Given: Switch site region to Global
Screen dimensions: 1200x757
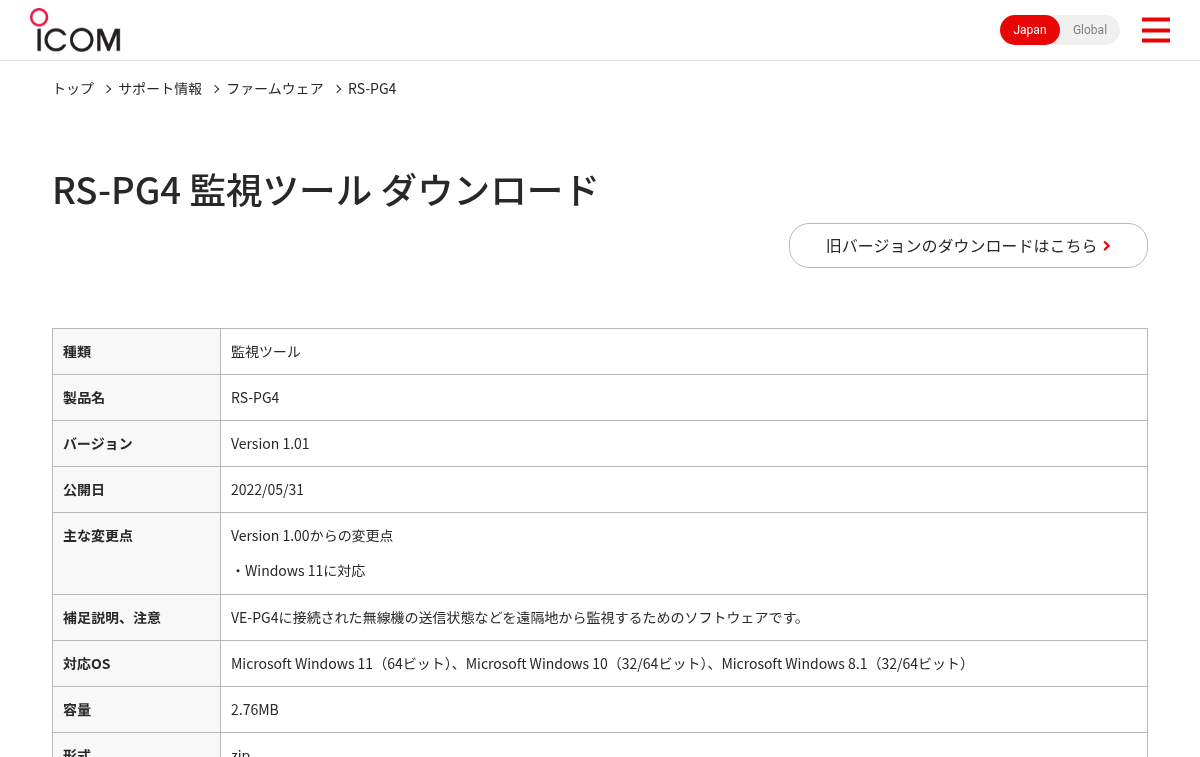Looking at the screenshot, I should pyautogui.click(x=1090, y=30).
